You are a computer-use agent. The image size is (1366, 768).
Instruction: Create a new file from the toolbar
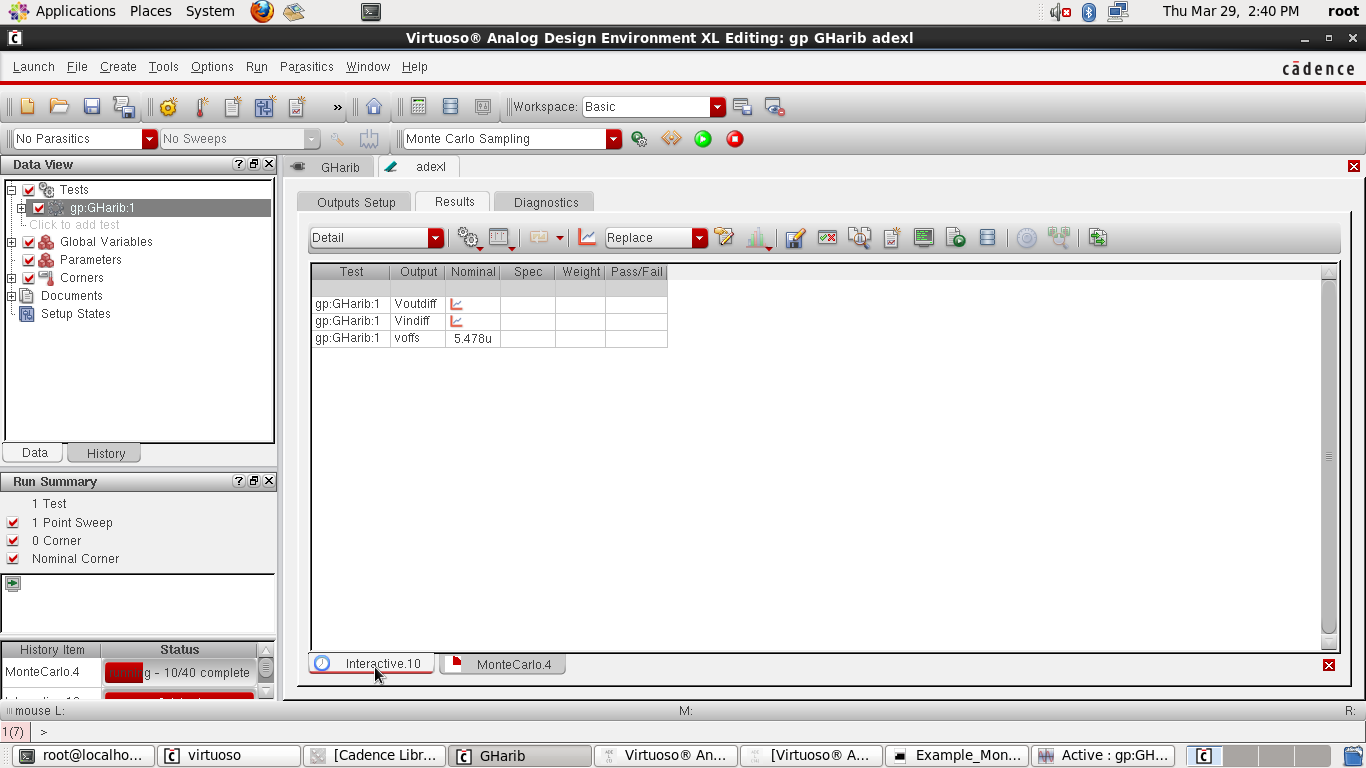click(x=27, y=107)
